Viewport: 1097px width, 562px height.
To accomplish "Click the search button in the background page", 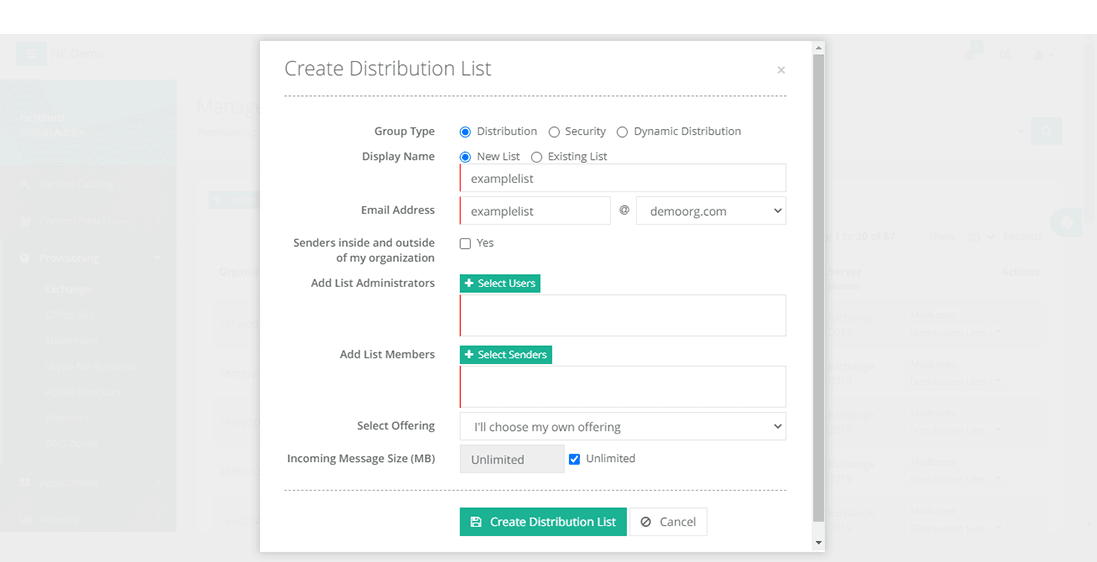I will [1047, 131].
